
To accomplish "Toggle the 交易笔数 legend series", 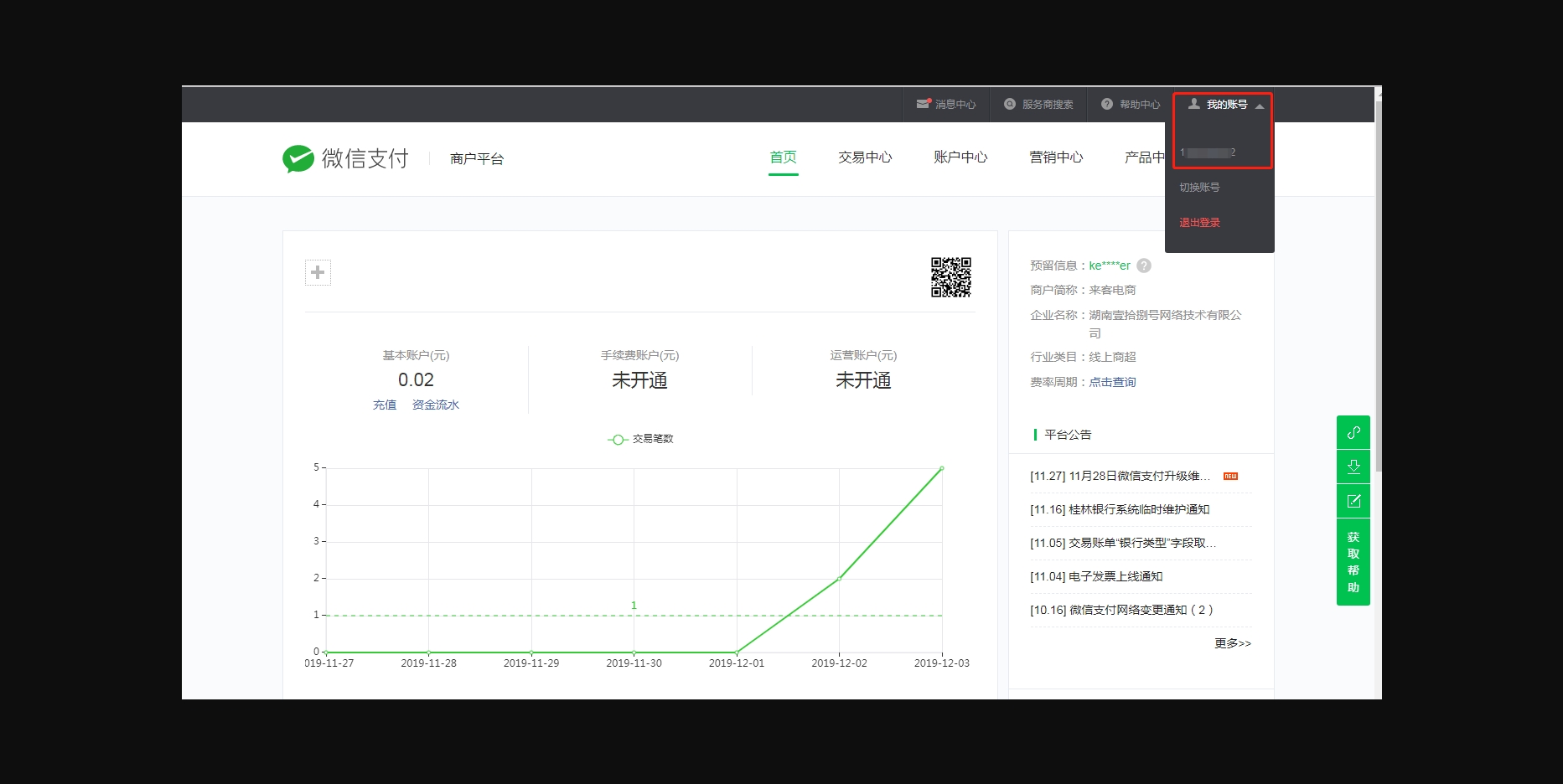I will [x=641, y=439].
